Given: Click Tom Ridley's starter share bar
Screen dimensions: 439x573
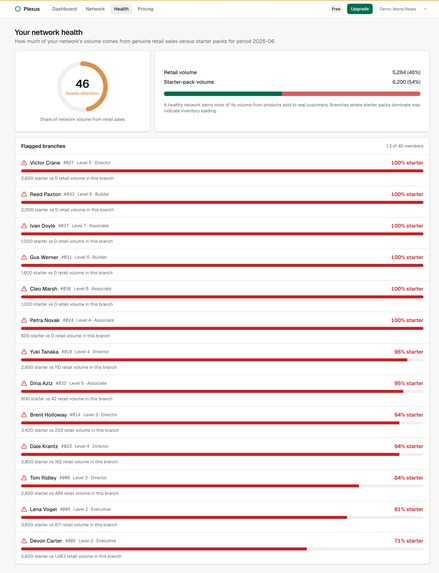Looking at the screenshot, I should coord(222,486).
